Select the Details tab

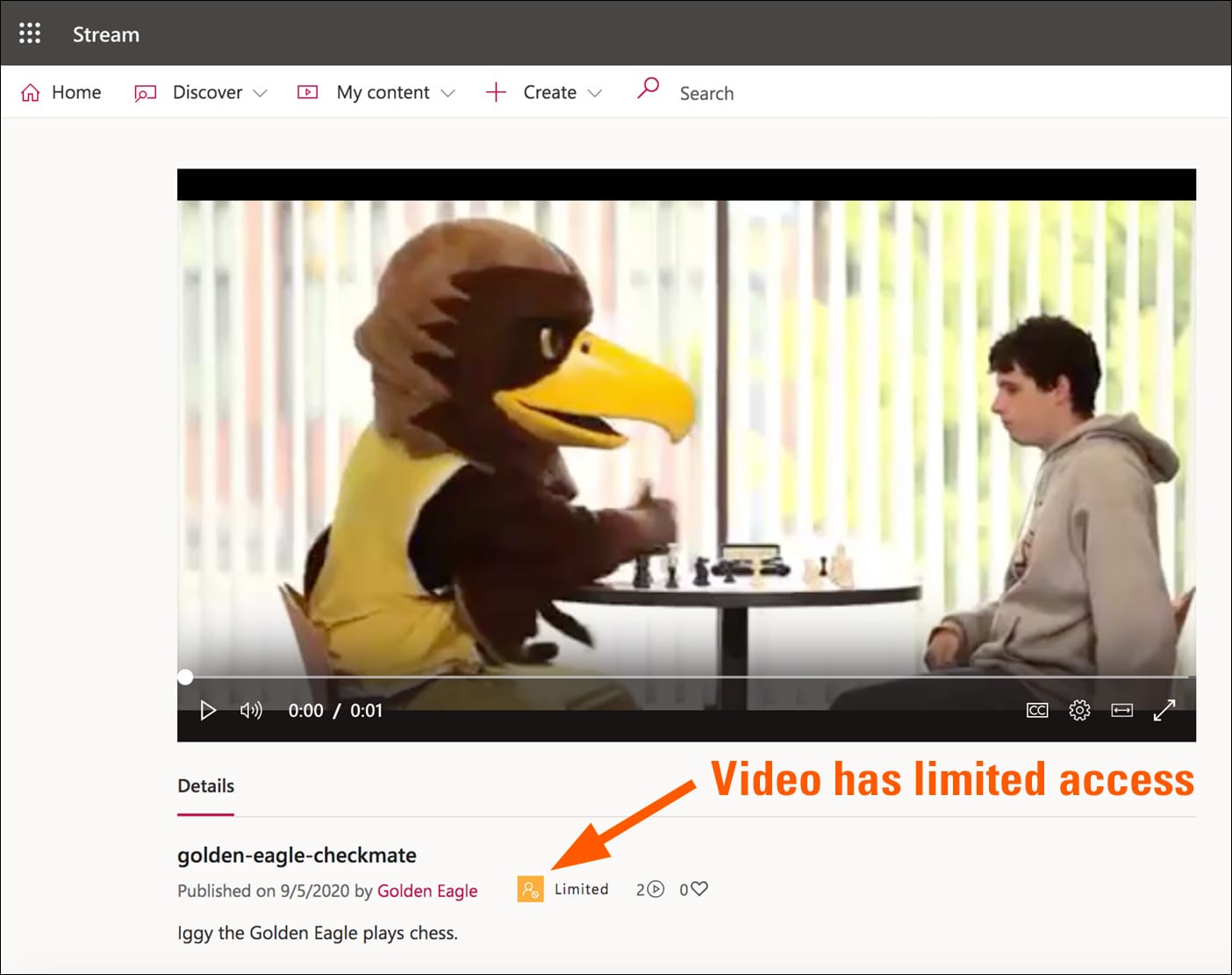tap(205, 786)
